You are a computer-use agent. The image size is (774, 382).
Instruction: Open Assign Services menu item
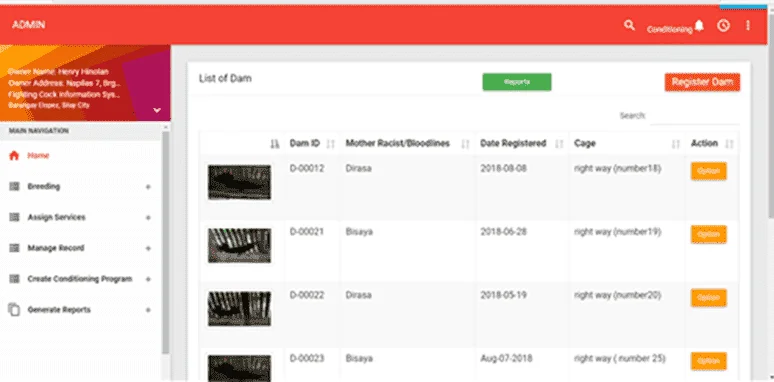click(x=56, y=217)
